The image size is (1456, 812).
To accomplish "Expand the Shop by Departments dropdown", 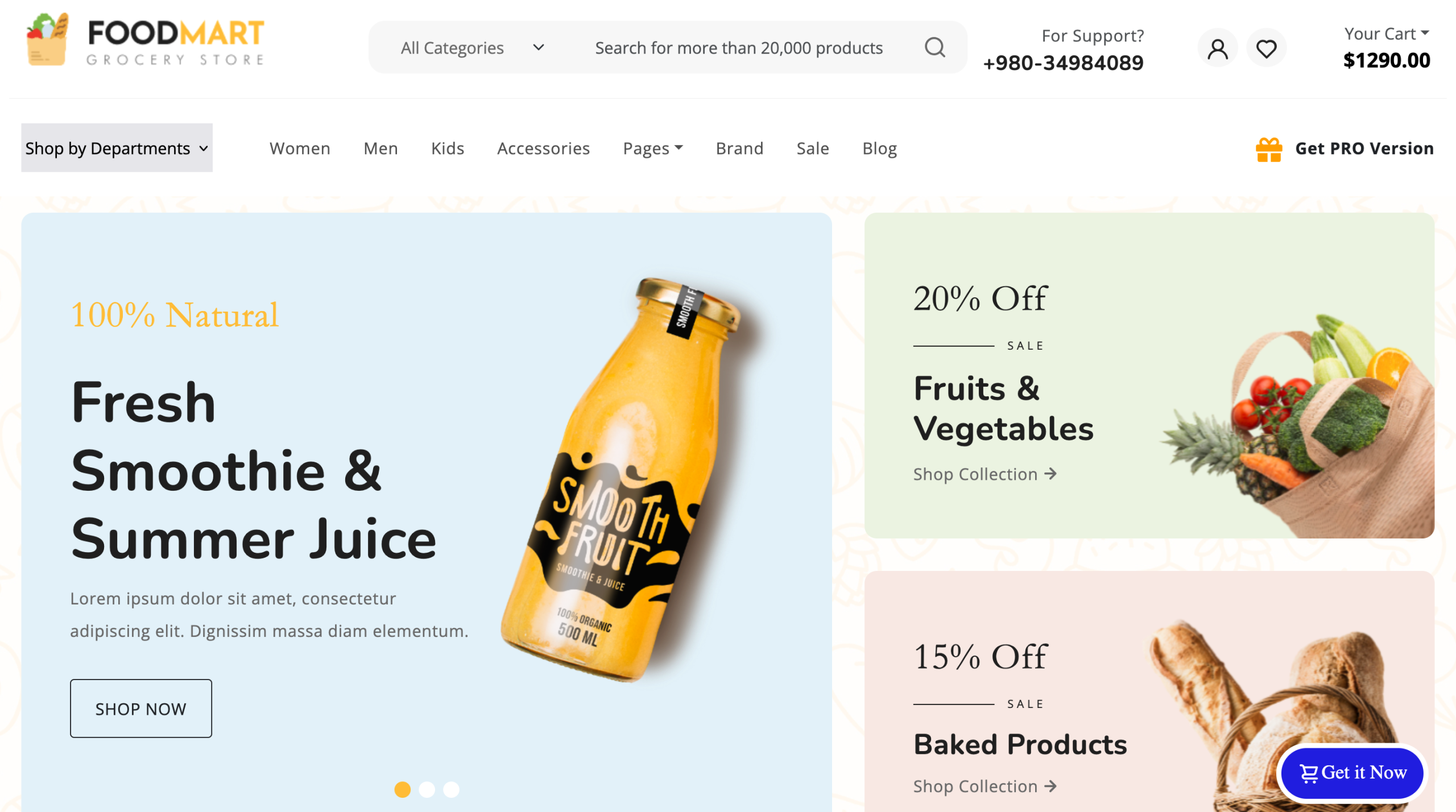I will tap(117, 148).
